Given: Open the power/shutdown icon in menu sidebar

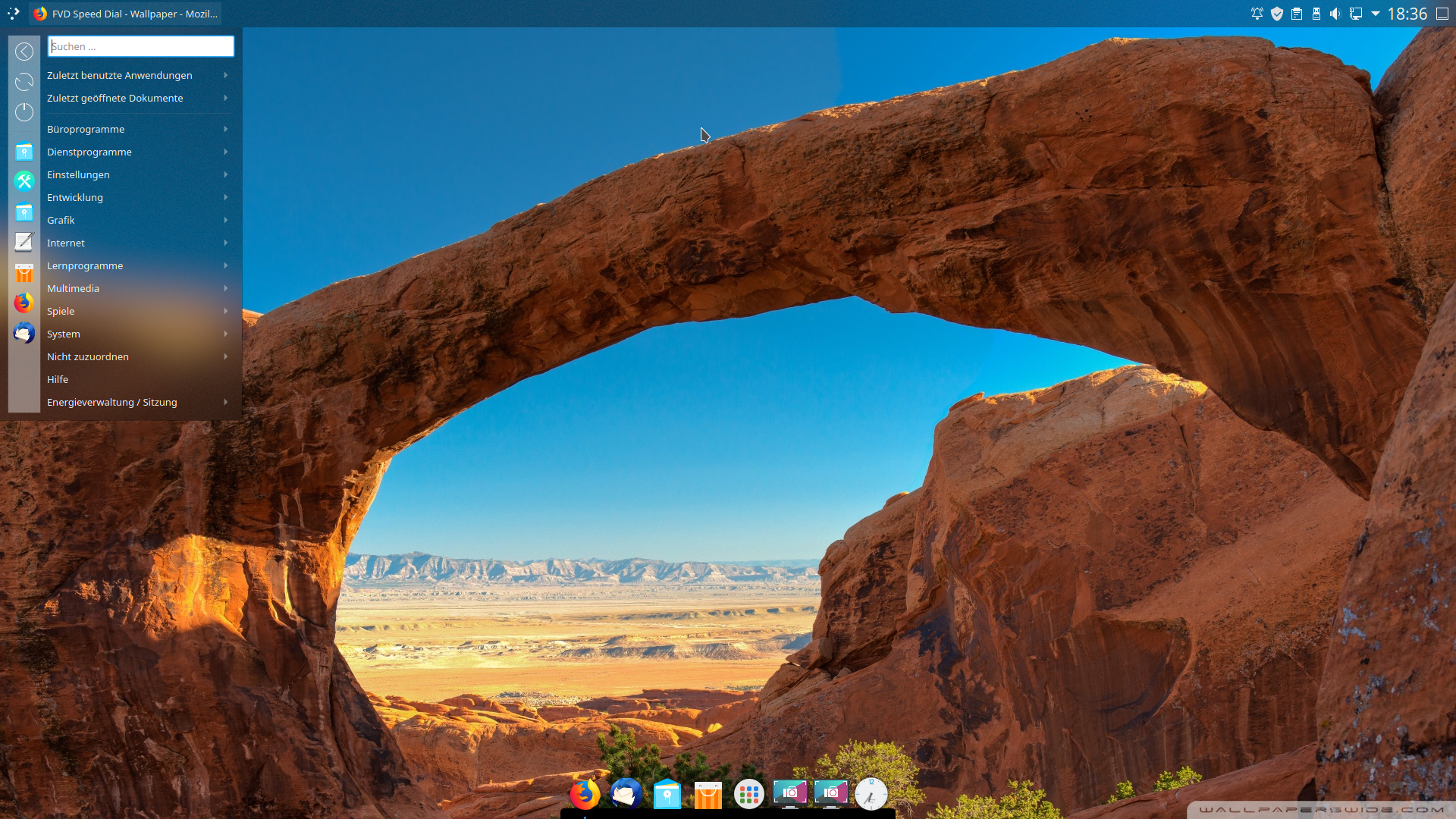Looking at the screenshot, I should 24,111.
